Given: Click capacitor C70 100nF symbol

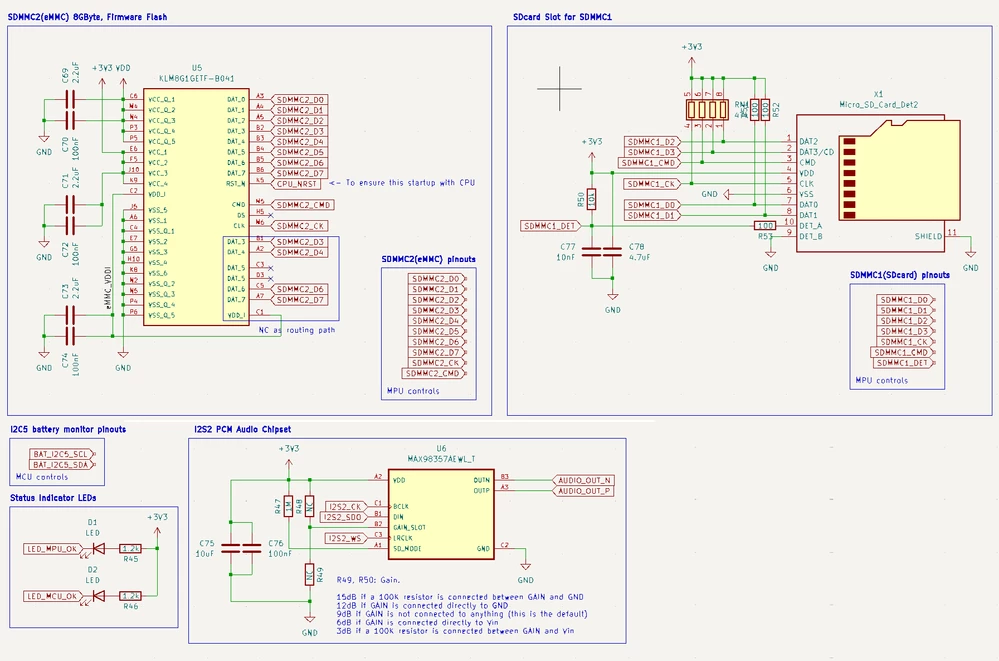Looking at the screenshot, I should [x=70, y=120].
